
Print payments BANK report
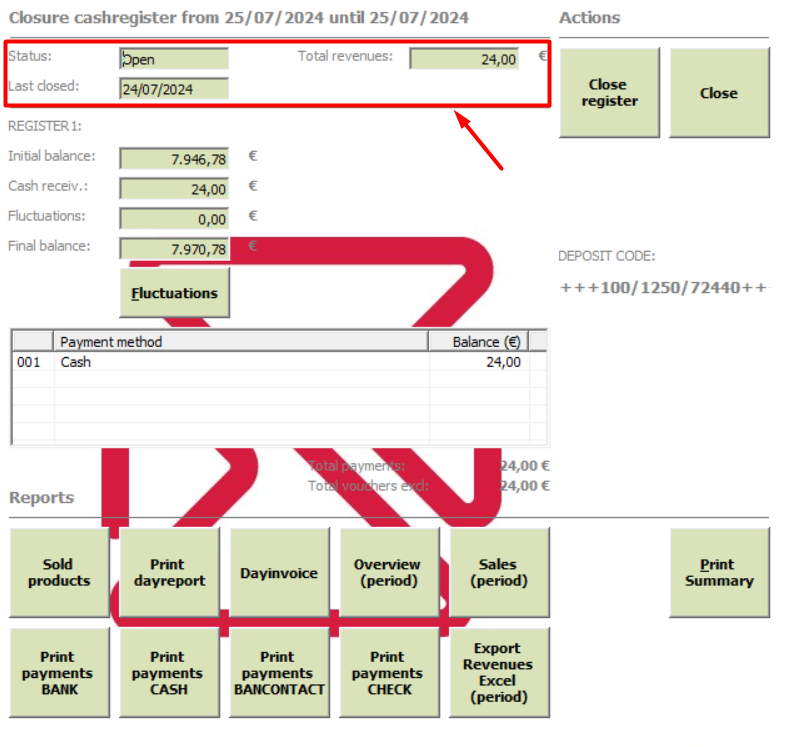59,673
